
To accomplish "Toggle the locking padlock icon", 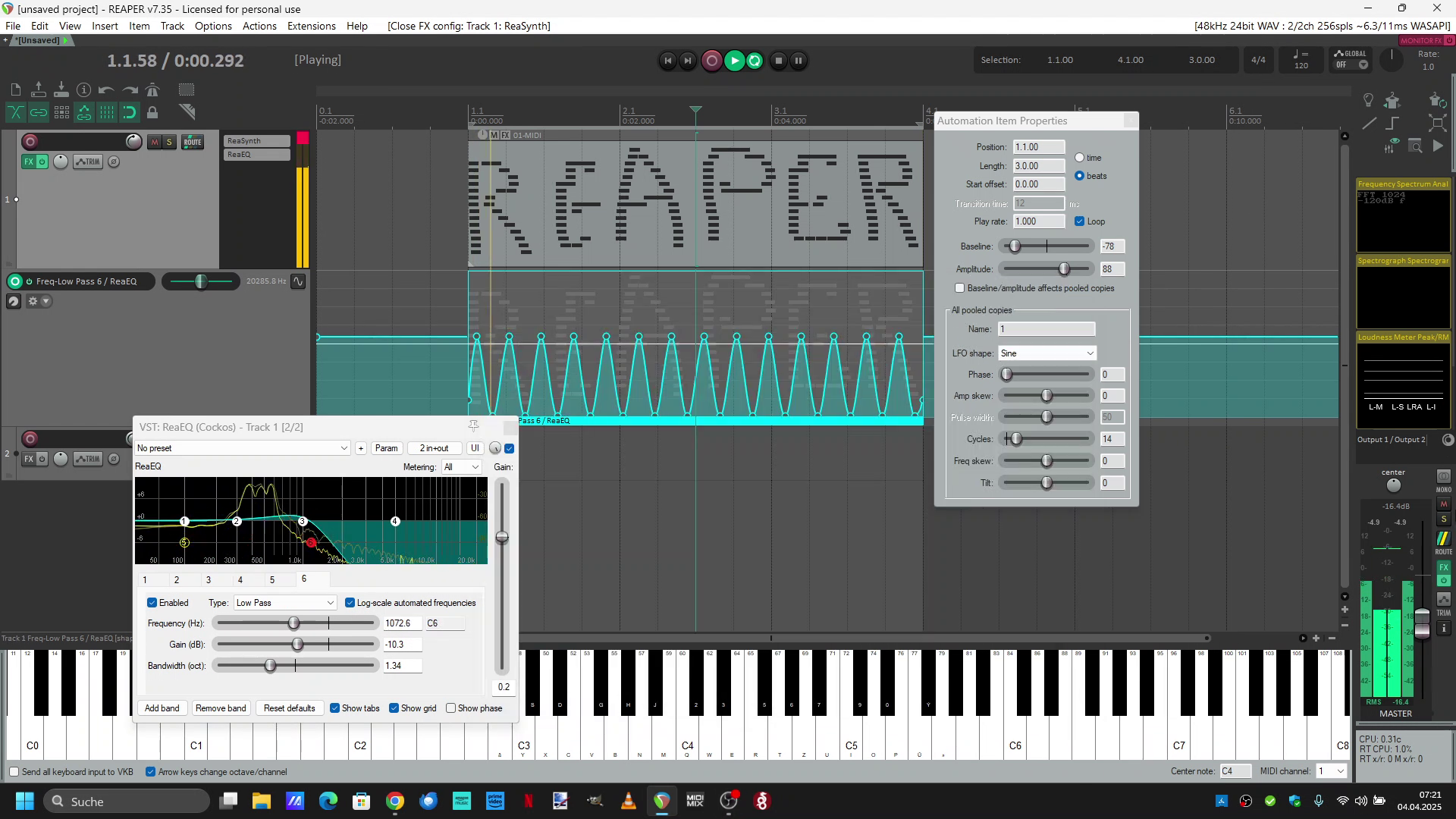I will click(152, 113).
